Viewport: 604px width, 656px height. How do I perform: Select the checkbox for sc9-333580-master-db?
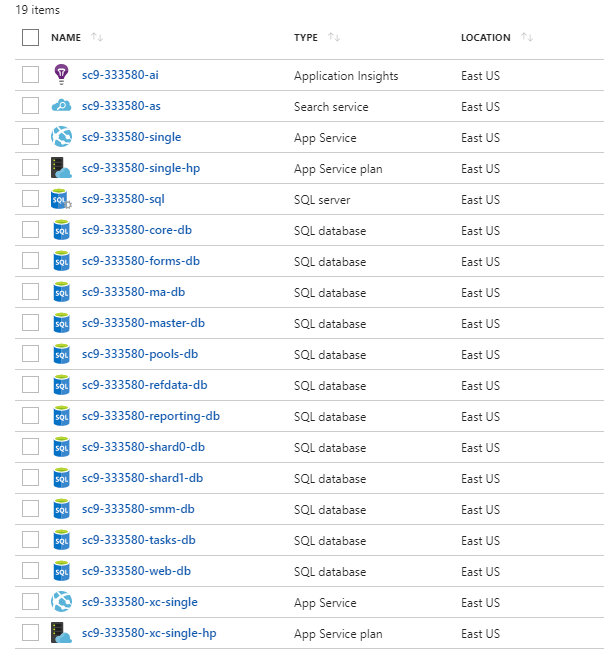point(31,323)
